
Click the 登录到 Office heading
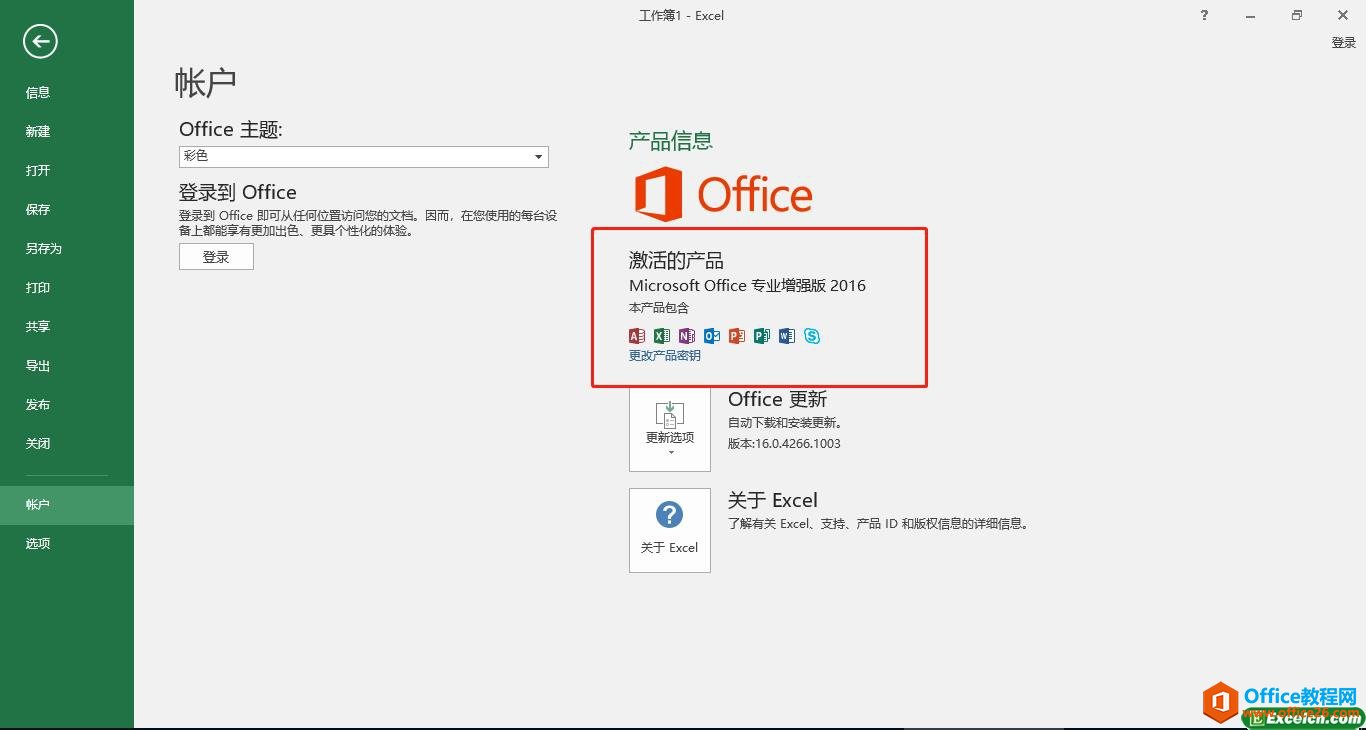(238, 192)
